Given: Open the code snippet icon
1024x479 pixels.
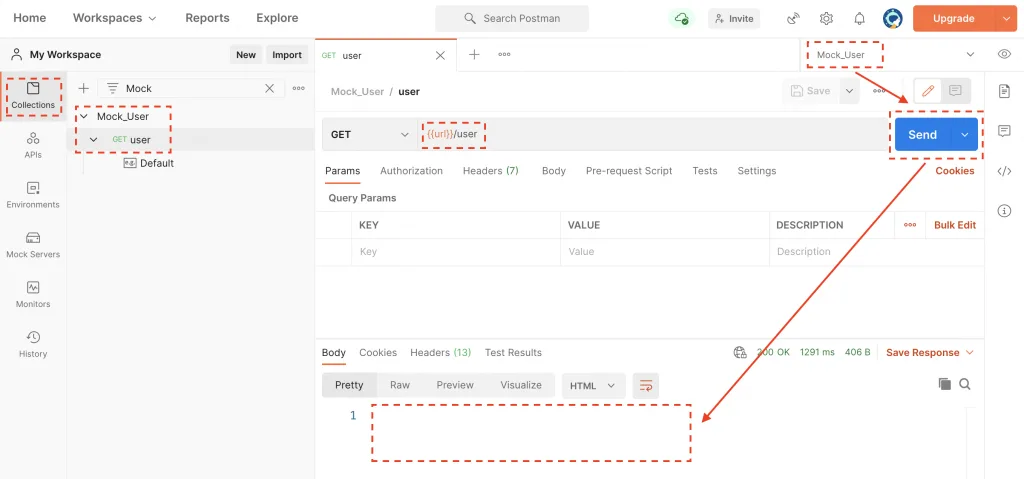Looking at the screenshot, I should [1004, 171].
